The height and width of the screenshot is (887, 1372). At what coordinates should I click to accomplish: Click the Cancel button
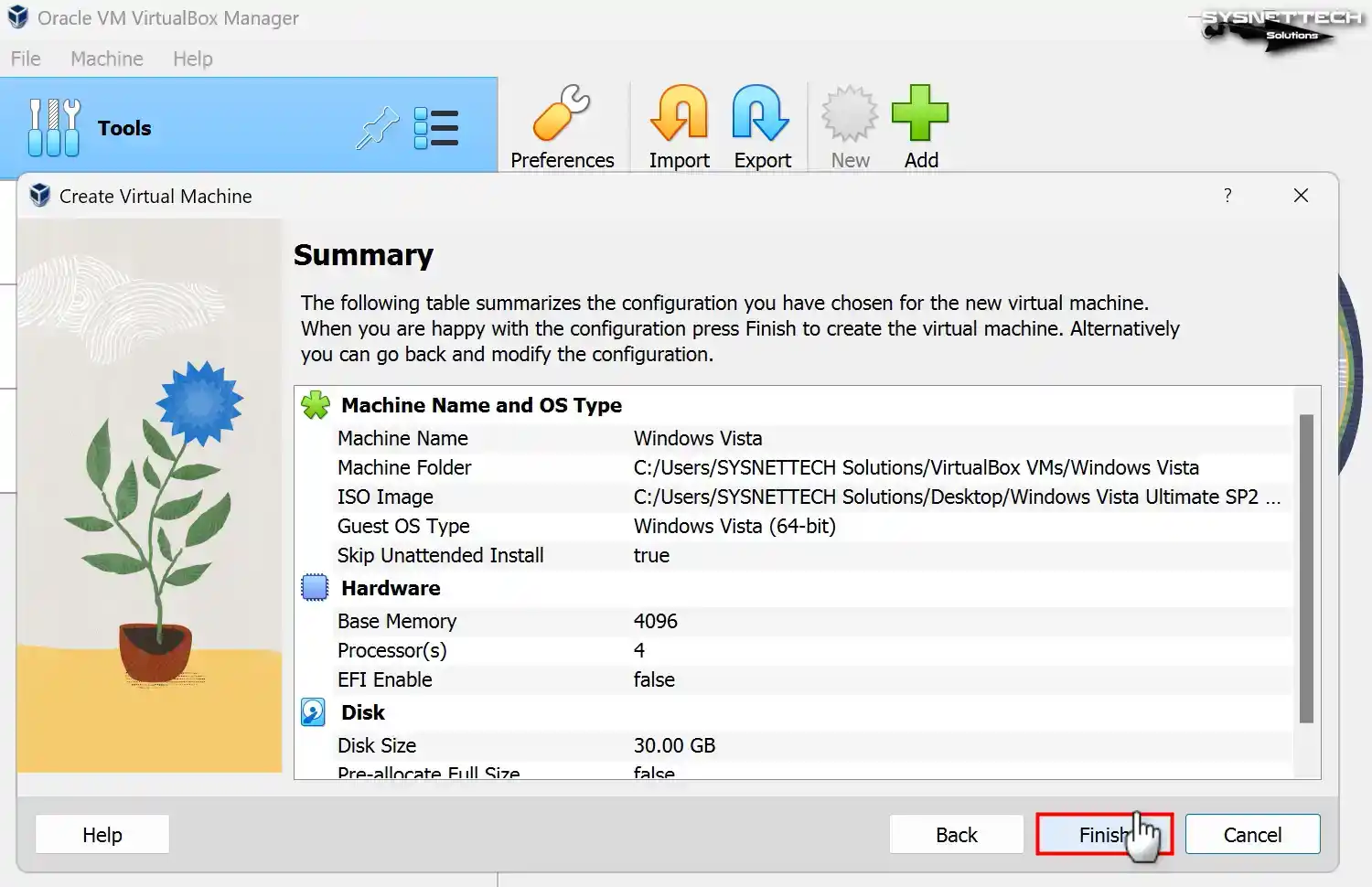click(x=1252, y=834)
